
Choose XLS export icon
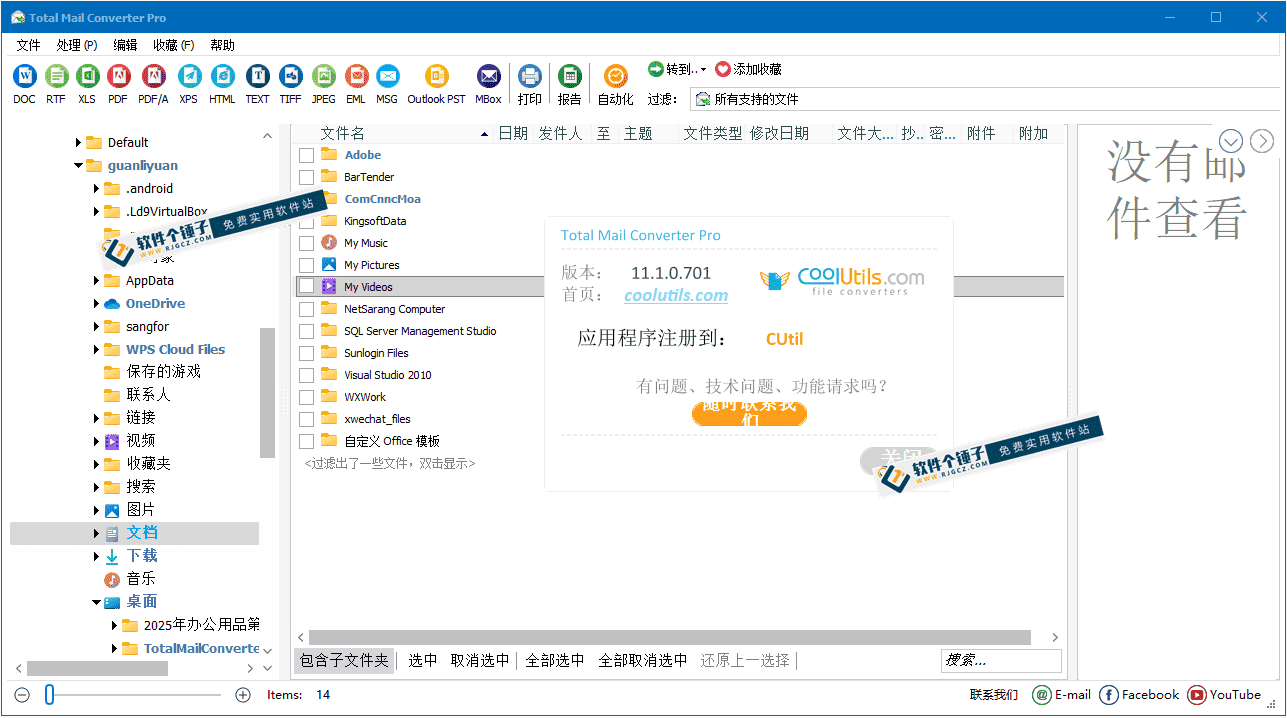87,76
